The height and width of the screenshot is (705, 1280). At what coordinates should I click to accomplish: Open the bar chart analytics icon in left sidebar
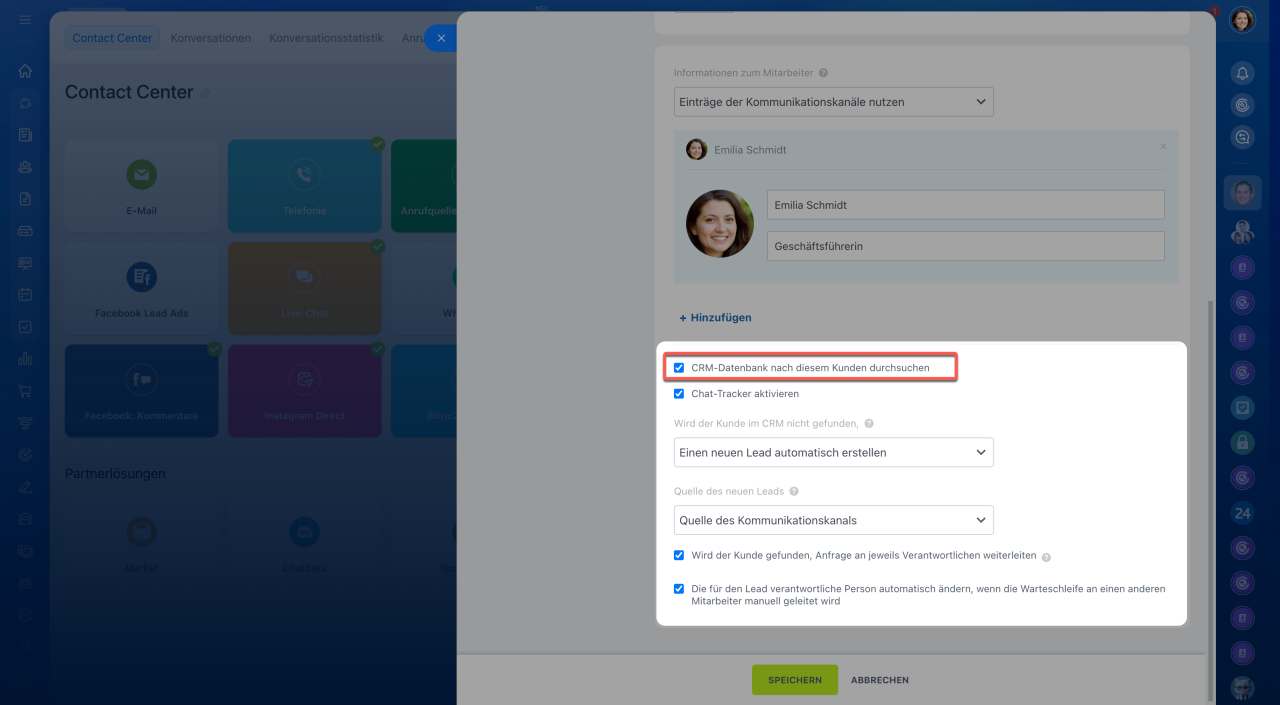click(25, 359)
